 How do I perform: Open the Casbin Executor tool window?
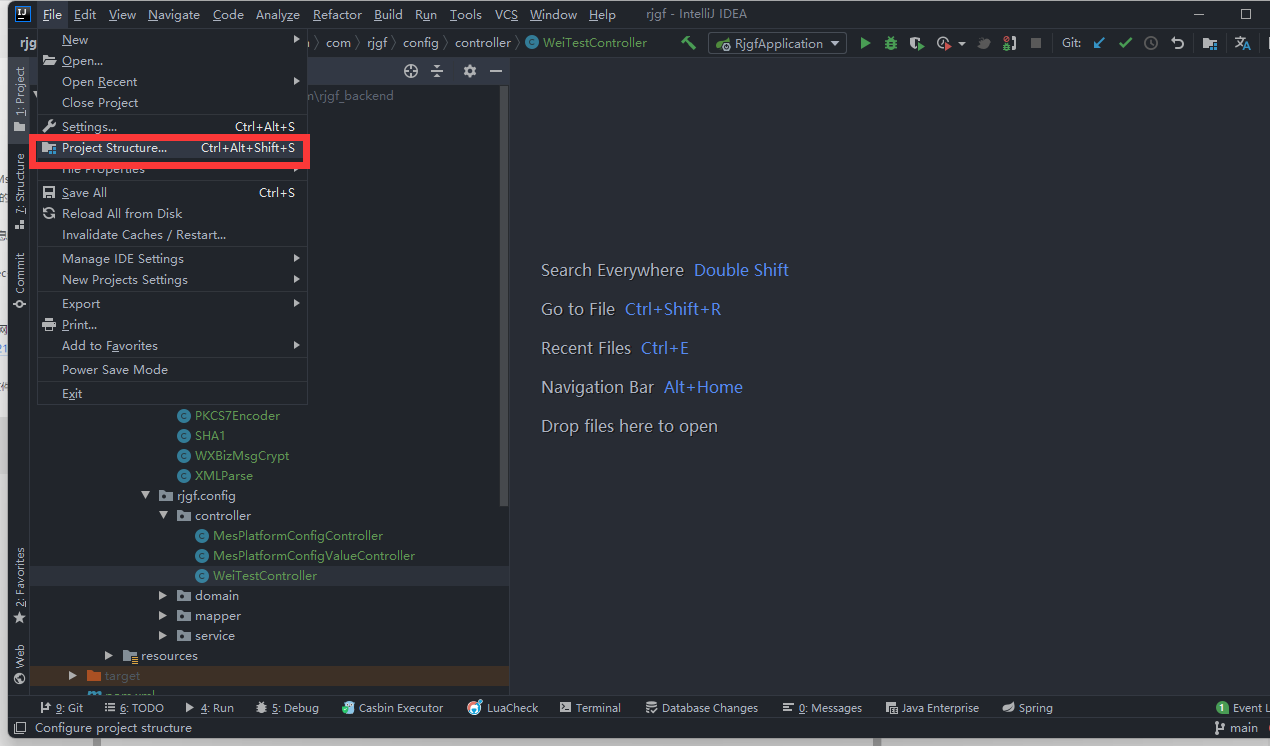tap(392, 708)
